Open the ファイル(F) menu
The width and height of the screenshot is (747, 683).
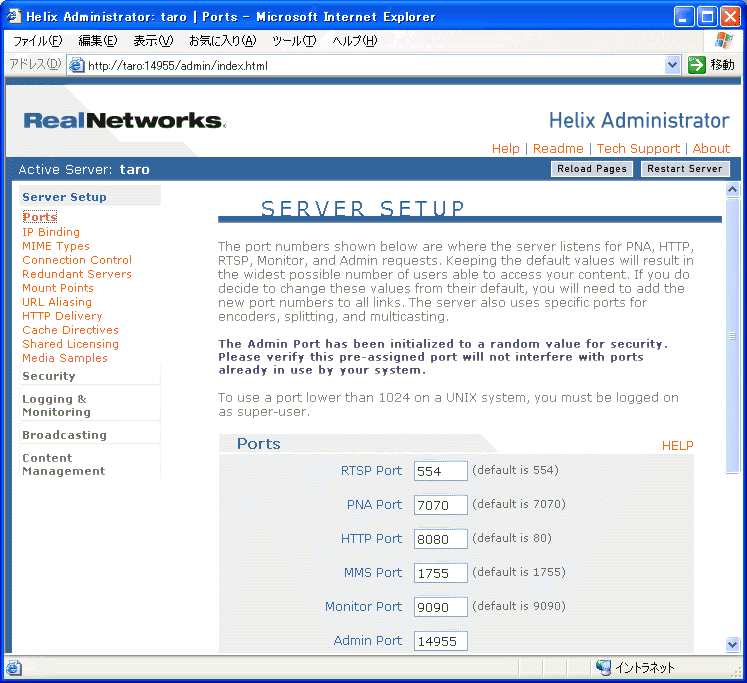(x=37, y=41)
